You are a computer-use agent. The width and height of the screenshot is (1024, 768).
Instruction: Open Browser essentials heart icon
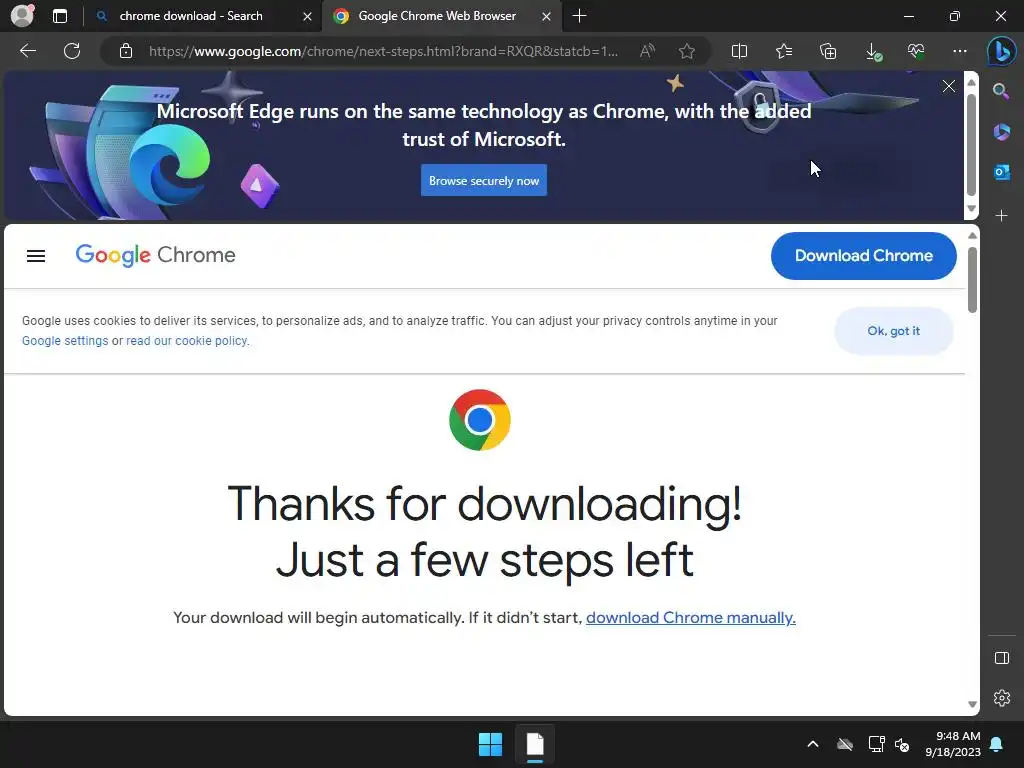[x=916, y=51]
